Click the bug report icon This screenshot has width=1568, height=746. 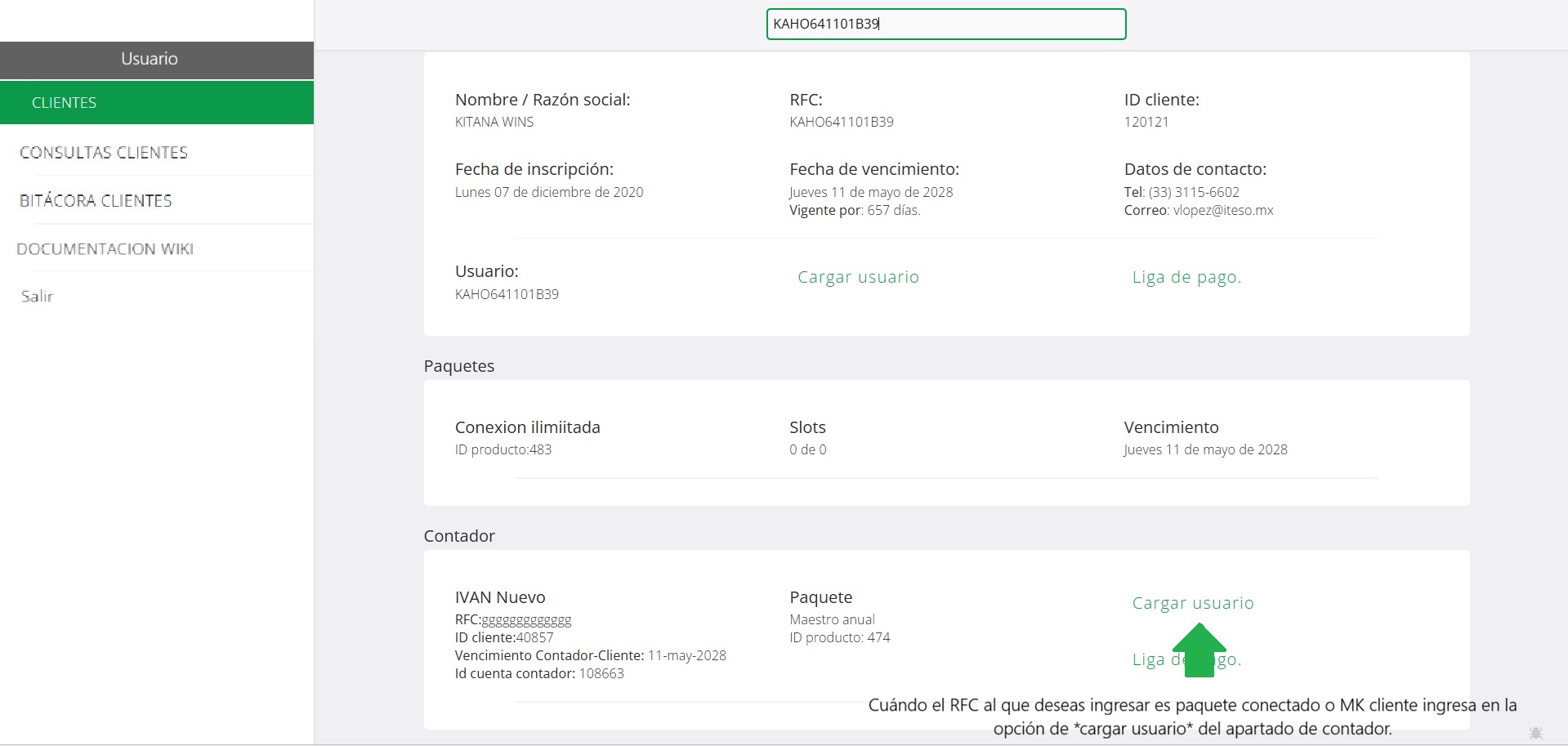tap(1535, 733)
